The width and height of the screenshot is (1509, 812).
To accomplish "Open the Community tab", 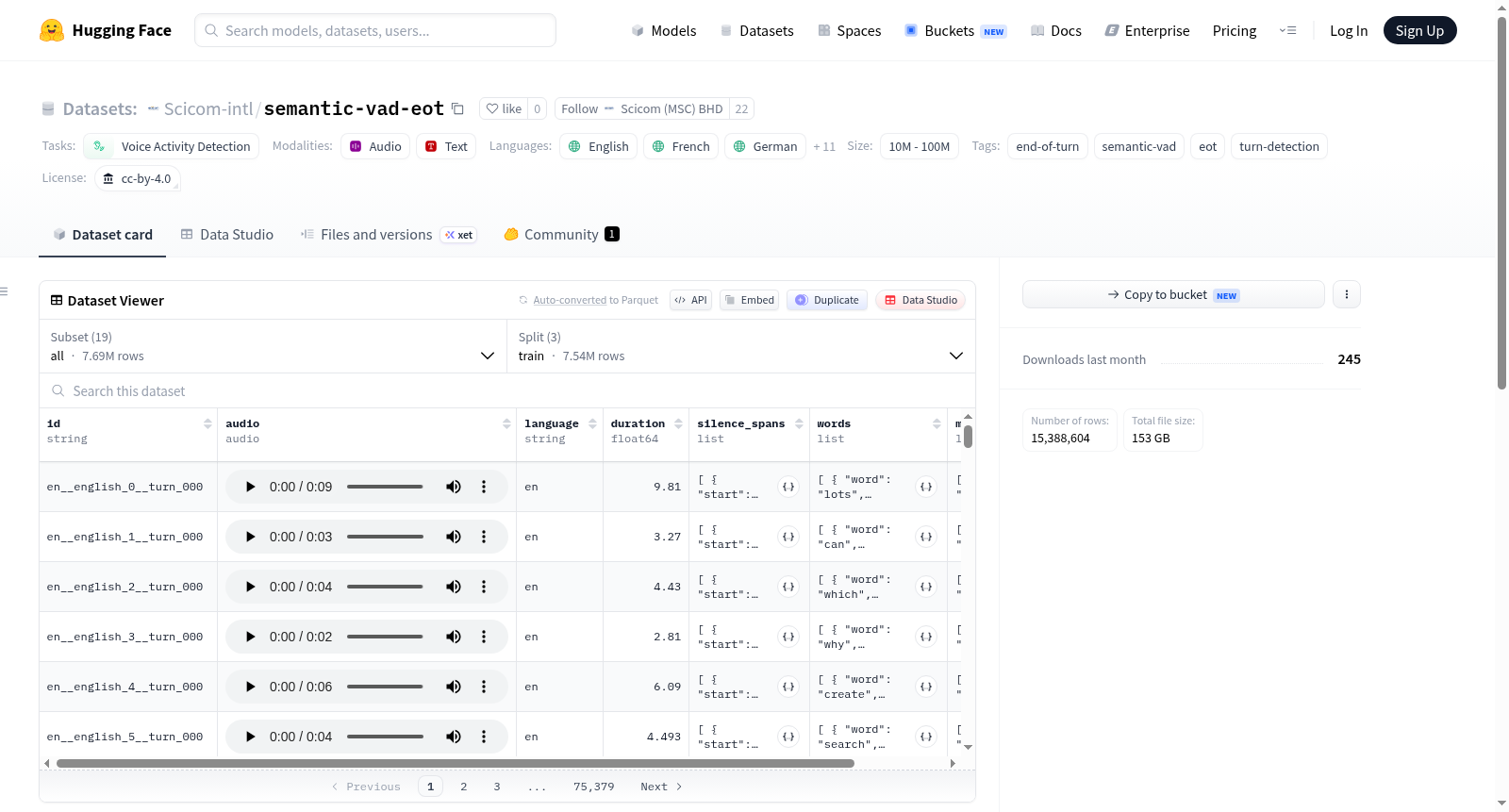I will point(561,234).
